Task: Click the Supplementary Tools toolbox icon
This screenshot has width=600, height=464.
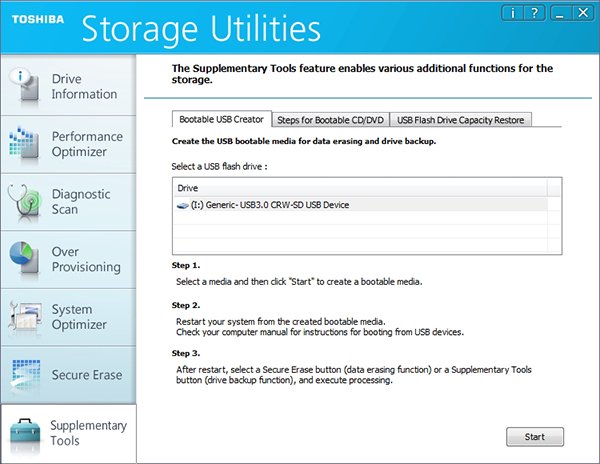Action: tap(25, 435)
